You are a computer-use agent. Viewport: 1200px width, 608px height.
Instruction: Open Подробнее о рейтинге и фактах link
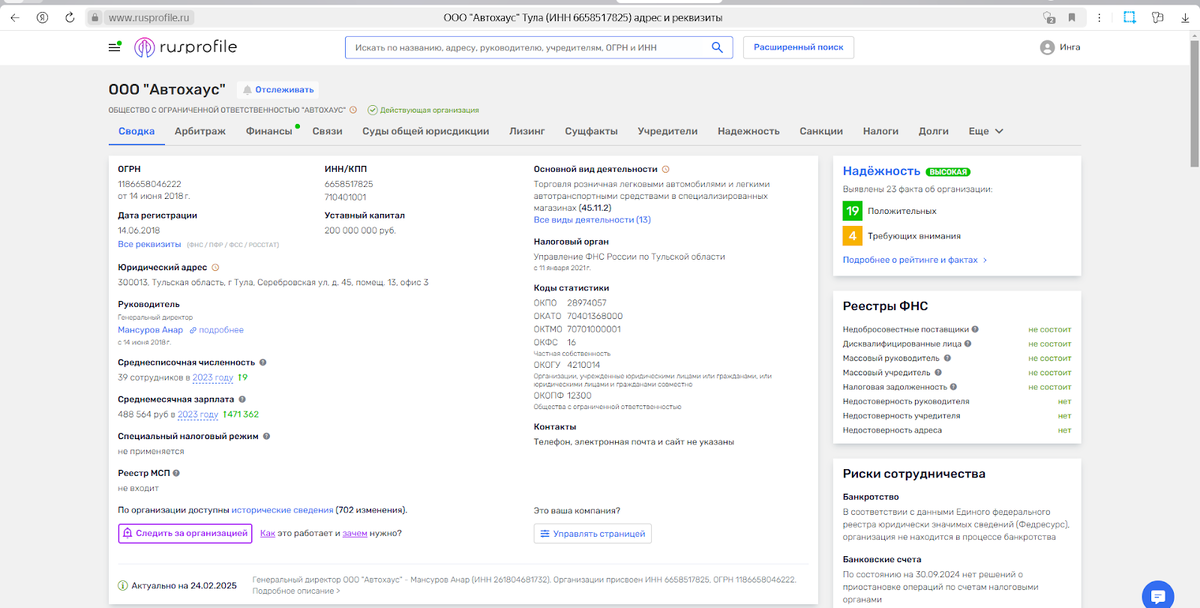[915, 259]
